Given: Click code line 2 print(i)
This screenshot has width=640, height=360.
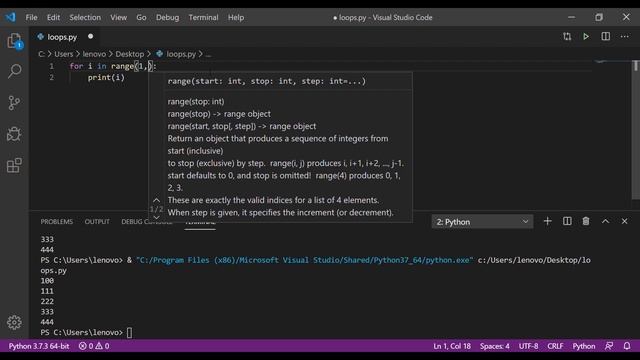Looking at the screenshot, I should tap(106, 78).
